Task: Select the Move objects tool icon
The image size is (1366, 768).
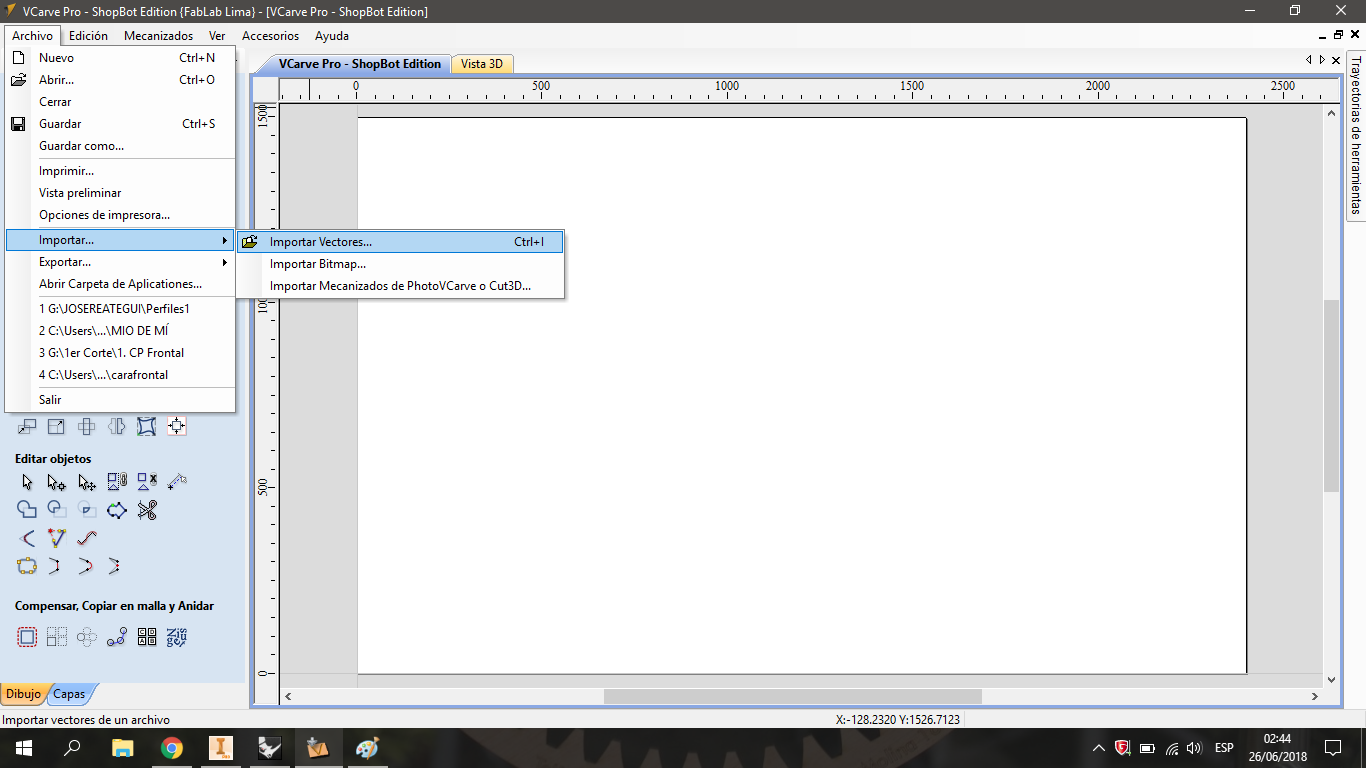Action: (27, 427)
